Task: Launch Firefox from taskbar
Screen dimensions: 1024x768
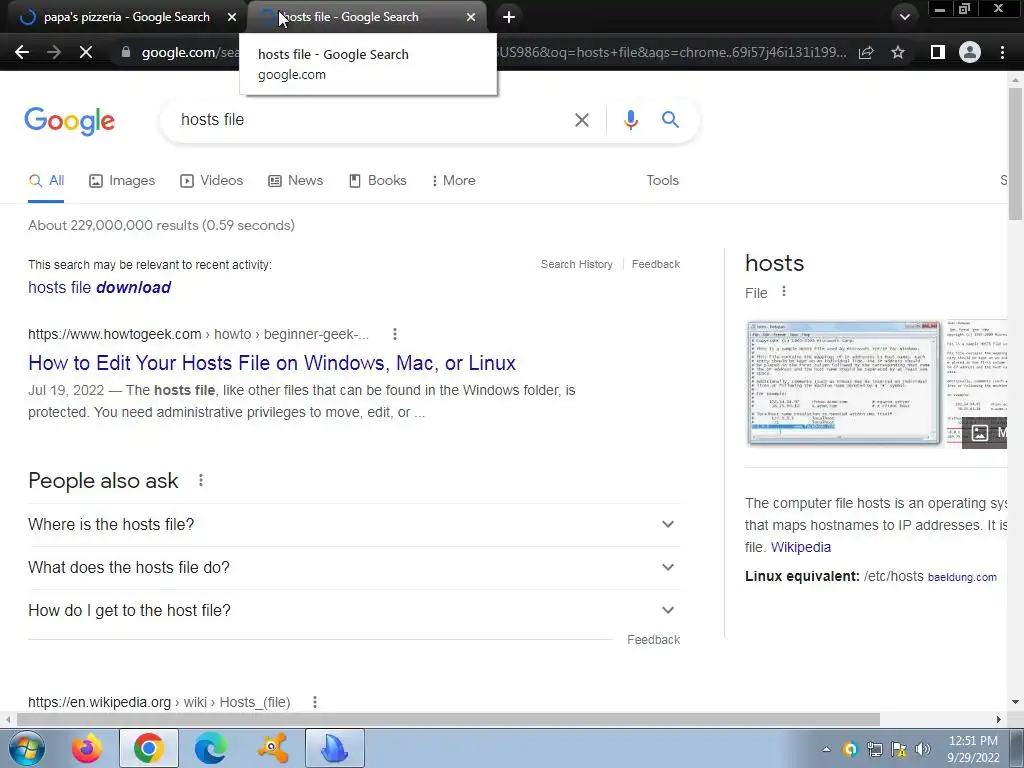Action: click(x=87, y=748)
